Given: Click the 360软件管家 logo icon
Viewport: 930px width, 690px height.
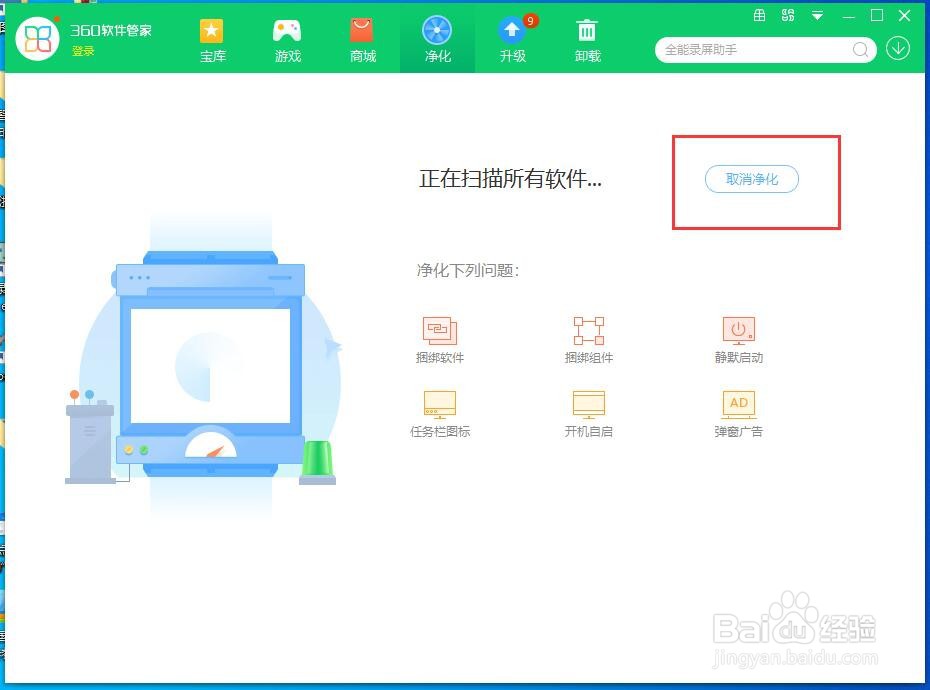Looking at the screenshot, I should coord(37,39).
